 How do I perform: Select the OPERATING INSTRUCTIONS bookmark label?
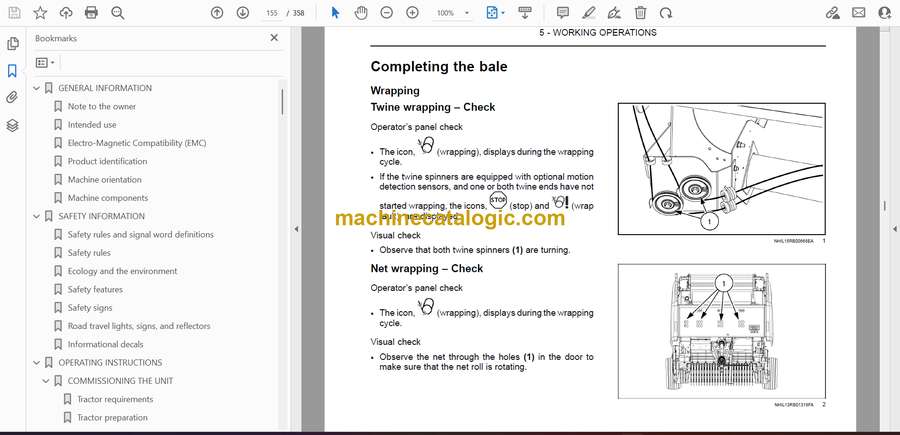click(x=110, y=363)
